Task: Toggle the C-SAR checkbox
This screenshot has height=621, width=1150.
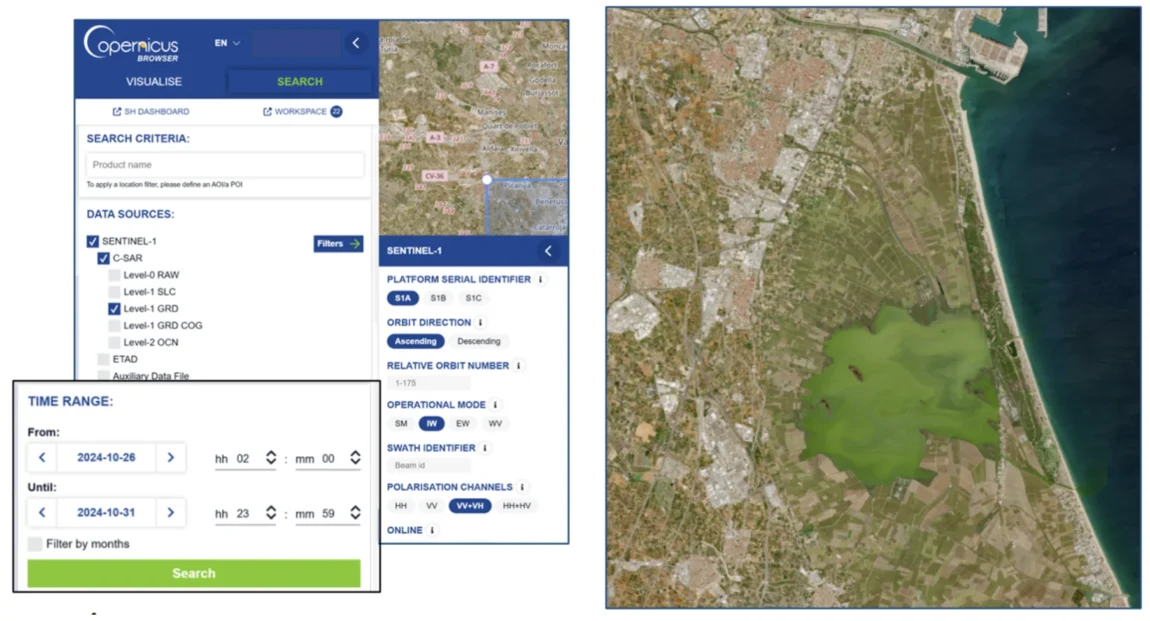Action: [x=103, y=258]
